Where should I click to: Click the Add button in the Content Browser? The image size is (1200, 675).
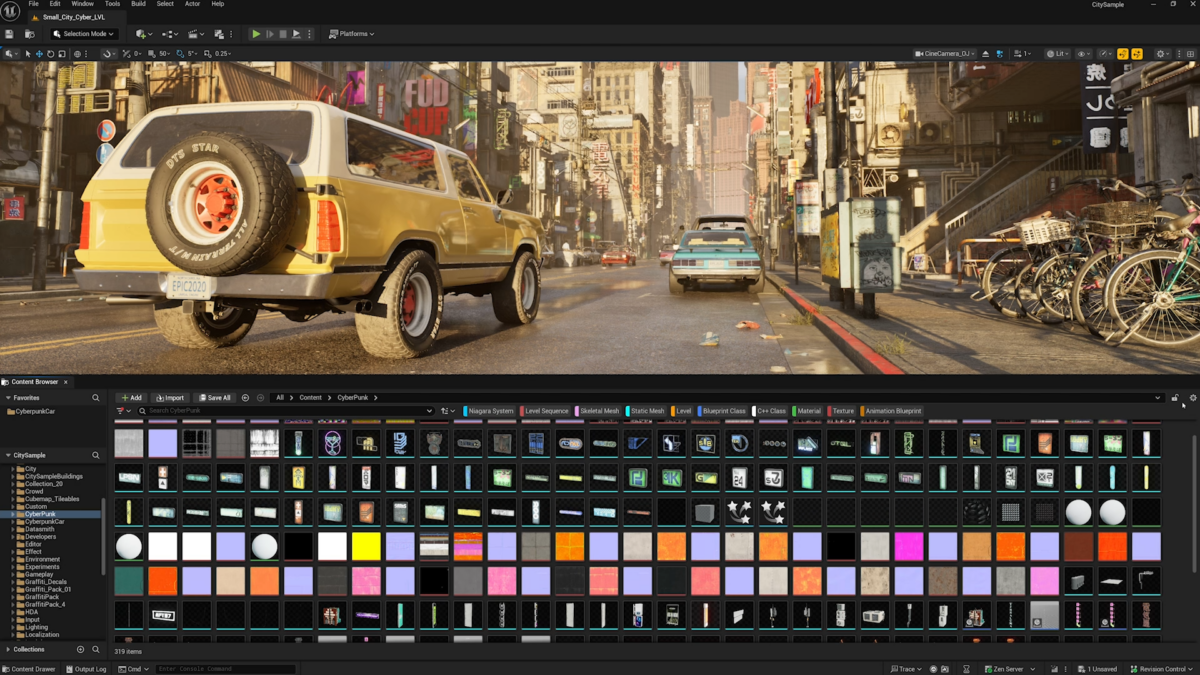coord(131,398)
